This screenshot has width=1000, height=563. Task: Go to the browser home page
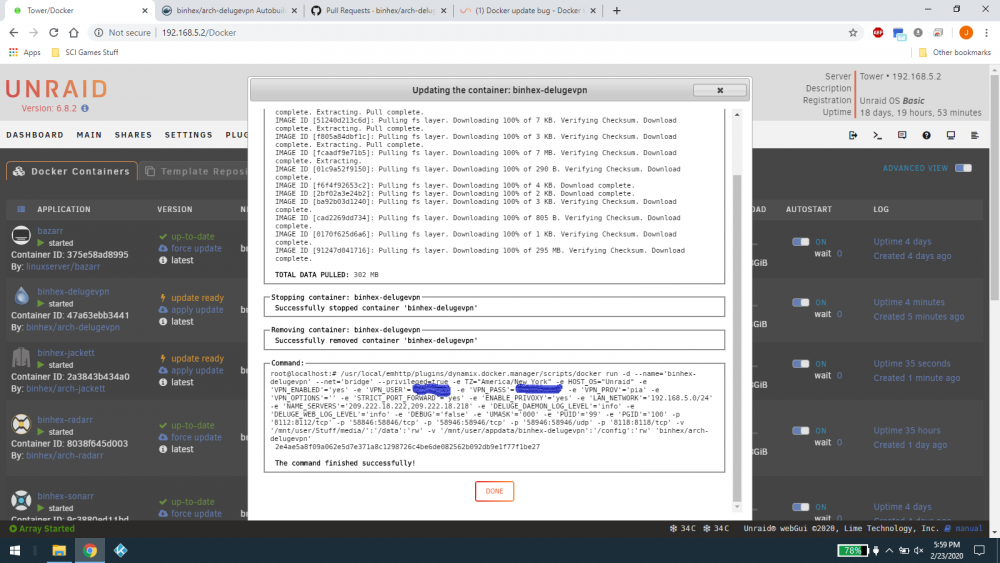tap(74, 33)
